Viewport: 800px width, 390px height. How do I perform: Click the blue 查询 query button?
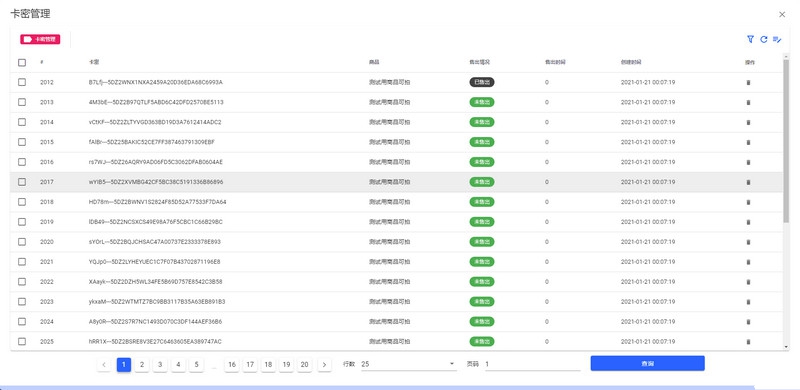(647, 363)
